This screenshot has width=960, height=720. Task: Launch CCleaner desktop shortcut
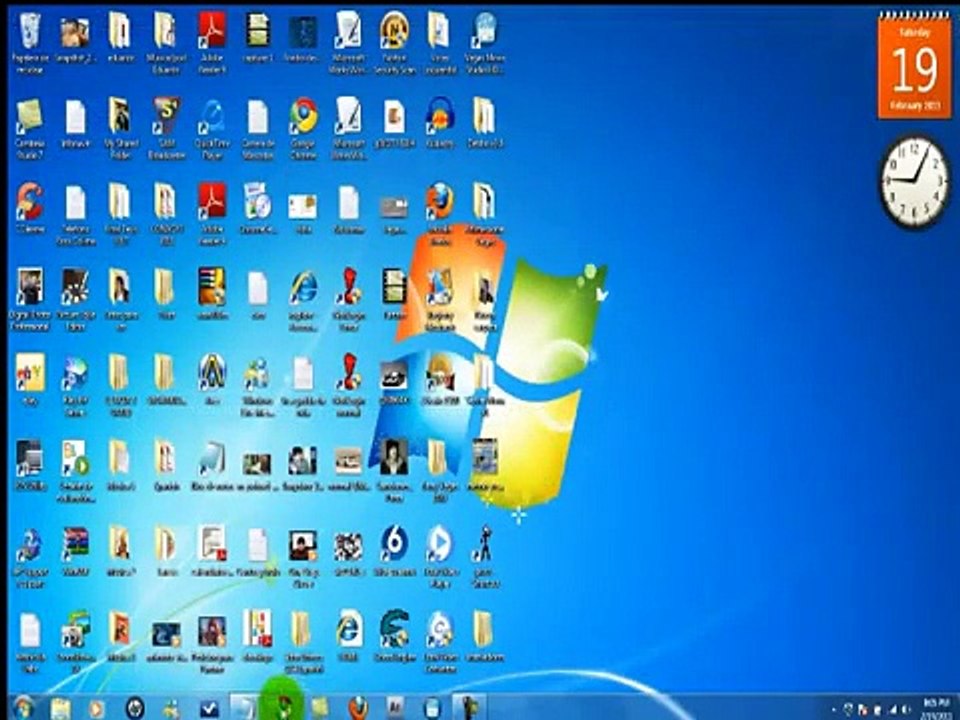(x=29, y=208)
